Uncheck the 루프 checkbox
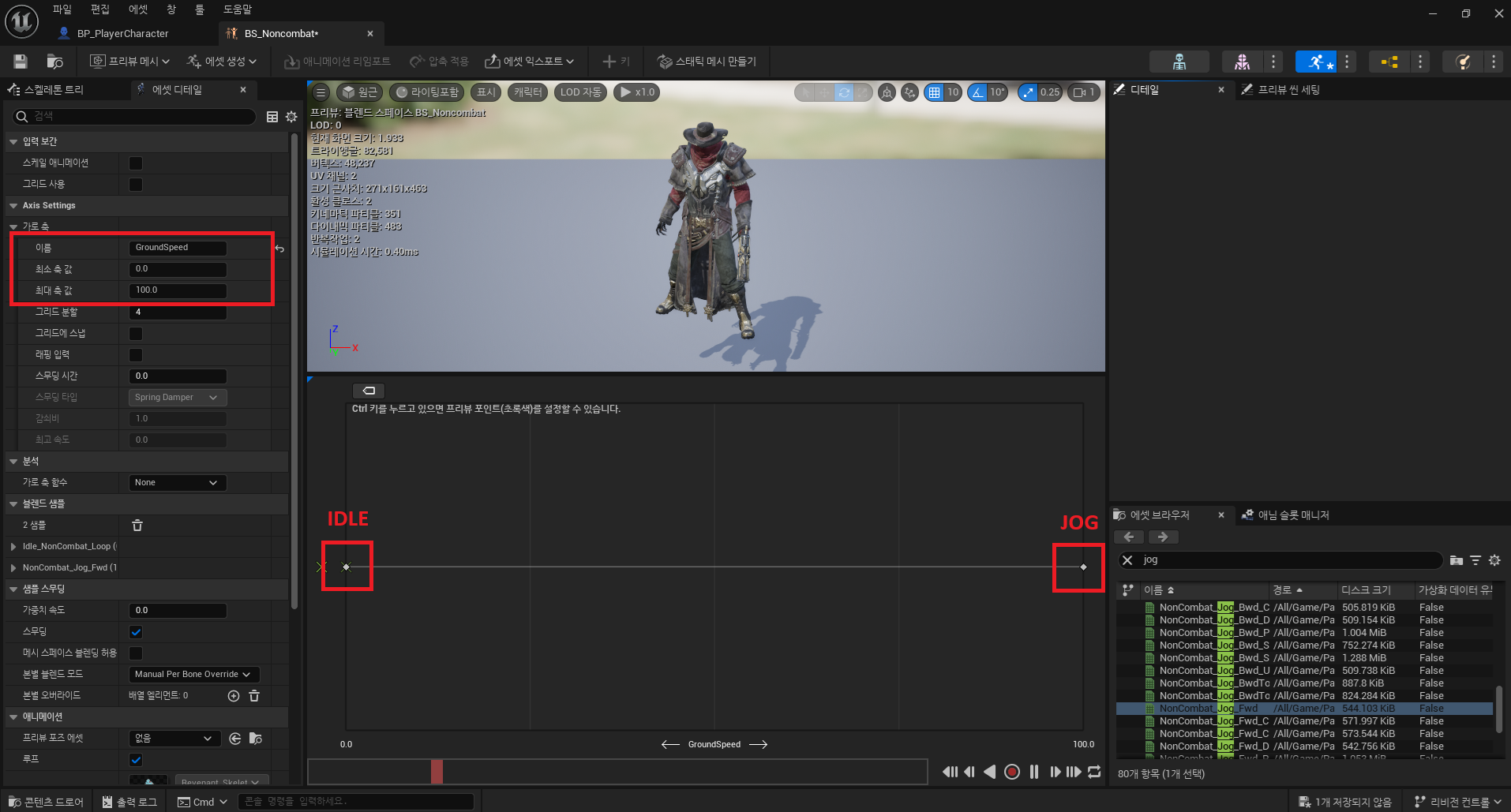Screen dimensions: 1511x812 [136, 760]
